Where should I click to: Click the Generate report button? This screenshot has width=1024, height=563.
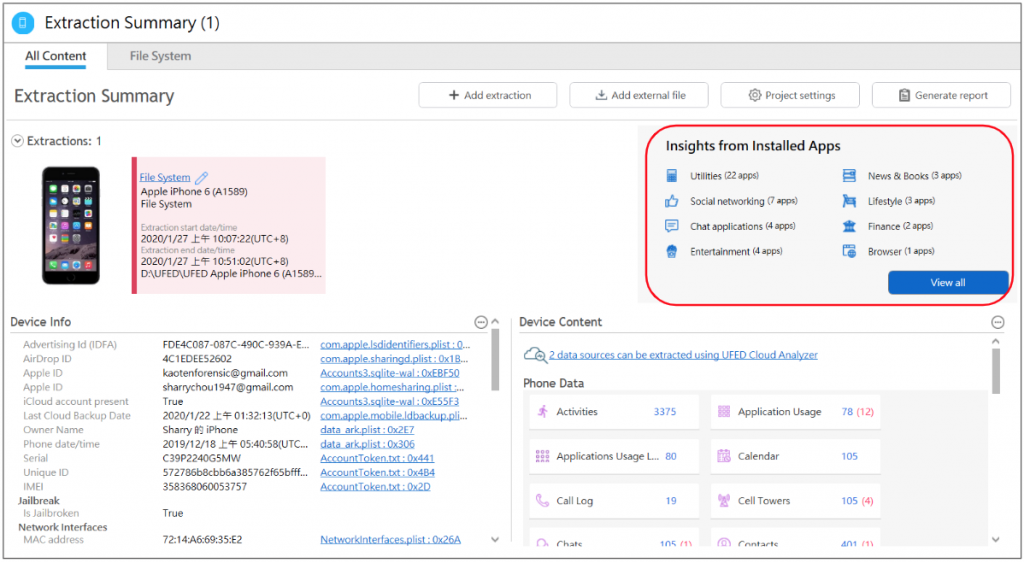click(941, 95)
